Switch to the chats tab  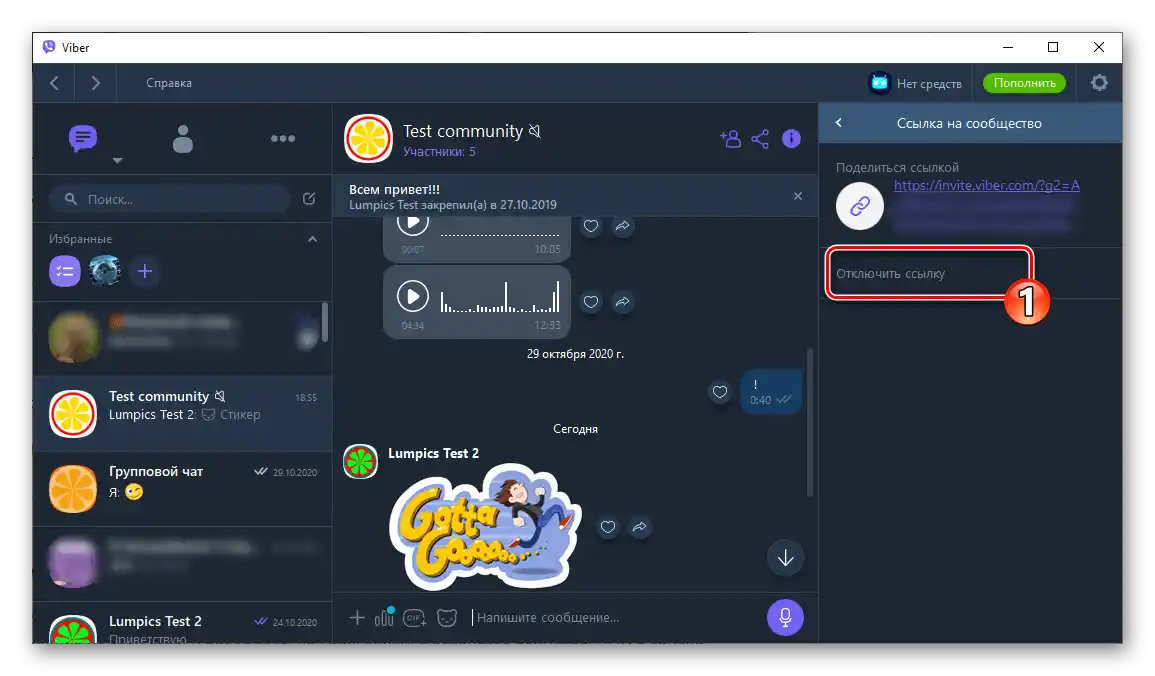[82, 138]
